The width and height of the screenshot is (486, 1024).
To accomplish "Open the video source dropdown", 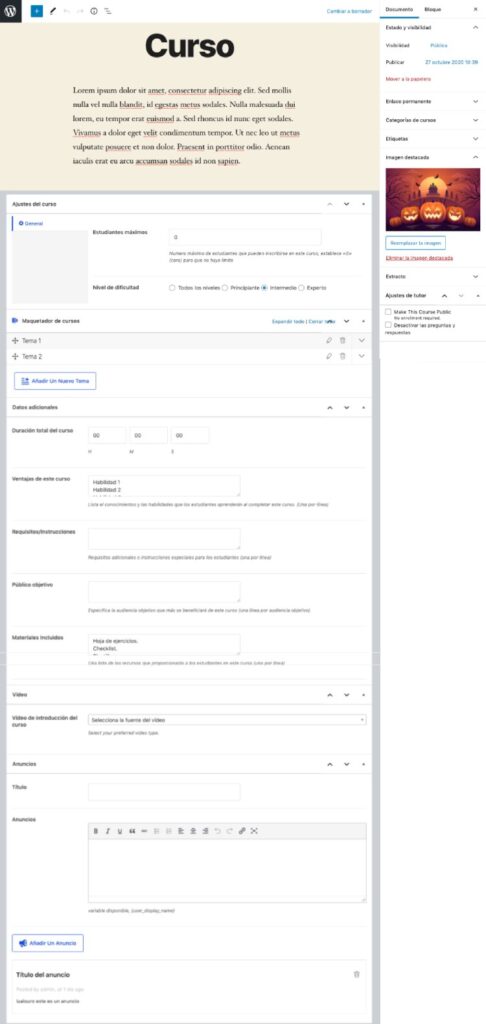I will point(227,720).
